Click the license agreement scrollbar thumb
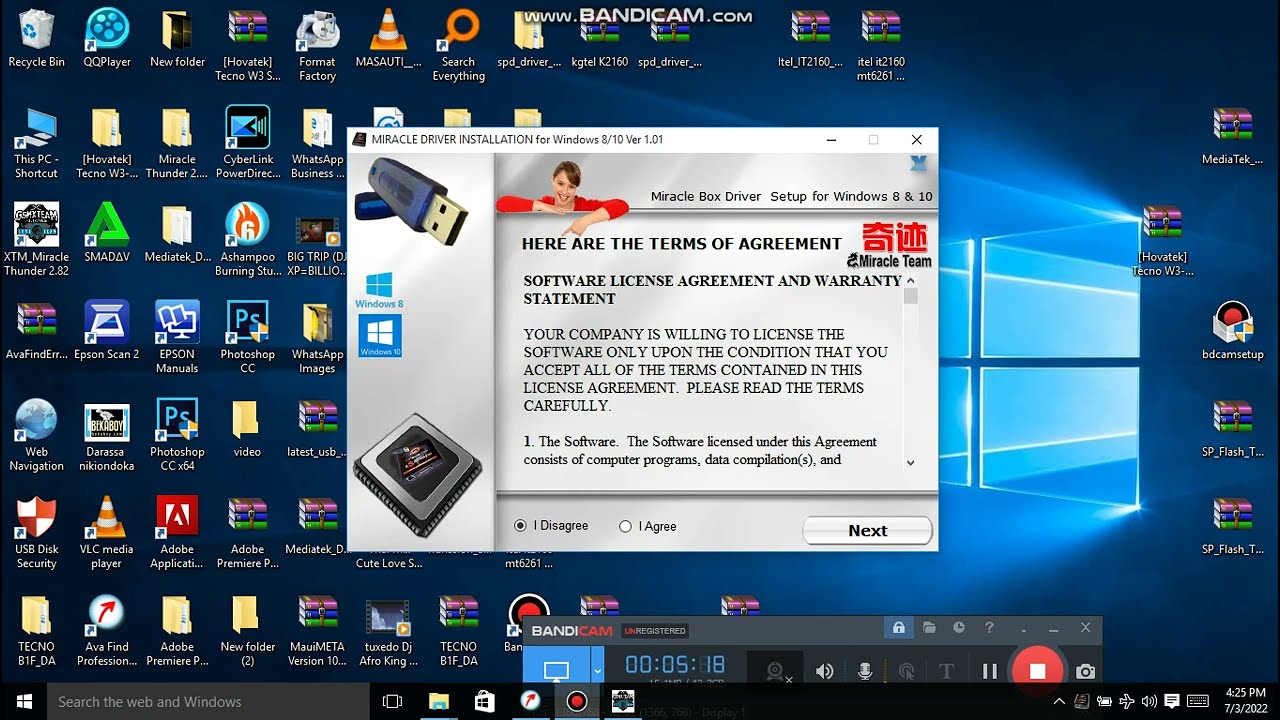This screenshot has width=1280, height=720. [x=910, y=296]
